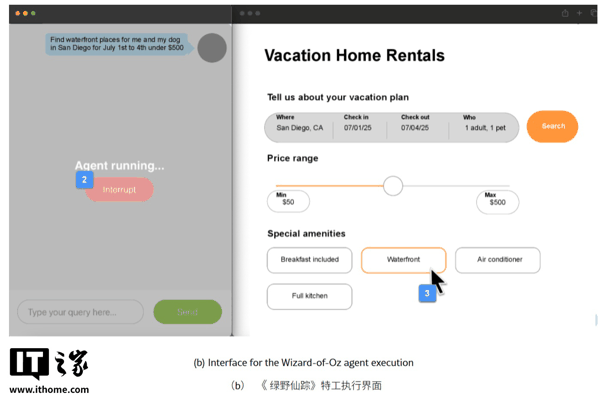Click the Max price $500 box
600x401 pixels.
click(x=497, y=201)
